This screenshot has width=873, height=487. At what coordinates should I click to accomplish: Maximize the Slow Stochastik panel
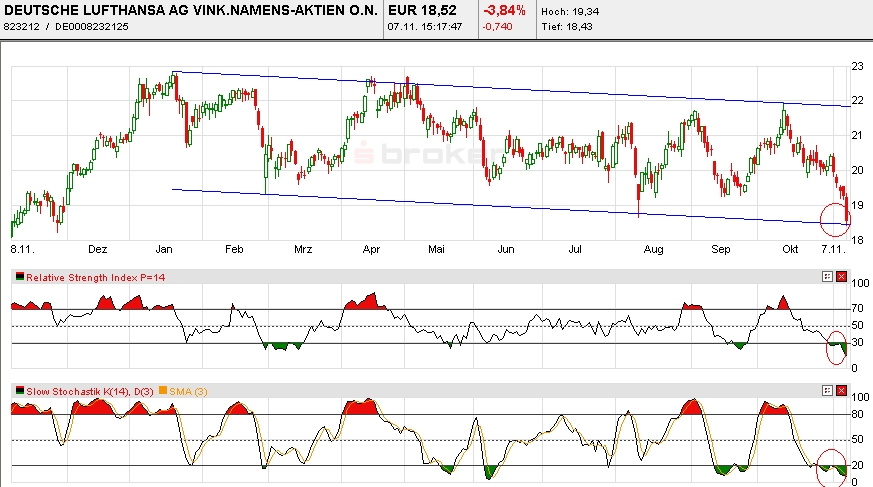click(826, 388)
